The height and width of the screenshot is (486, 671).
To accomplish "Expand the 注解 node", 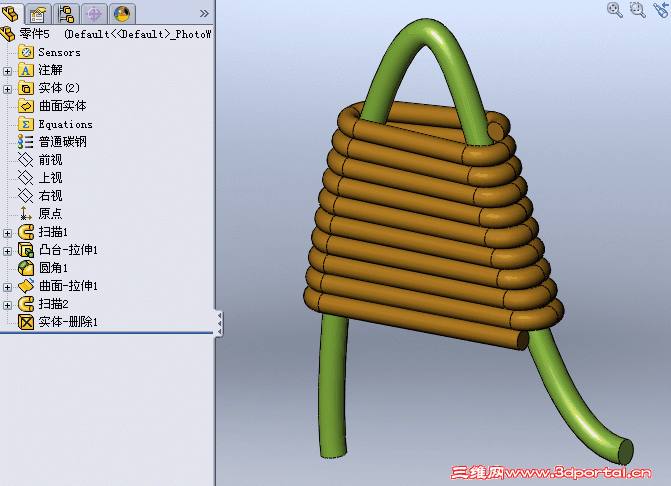I will [7, 71].
